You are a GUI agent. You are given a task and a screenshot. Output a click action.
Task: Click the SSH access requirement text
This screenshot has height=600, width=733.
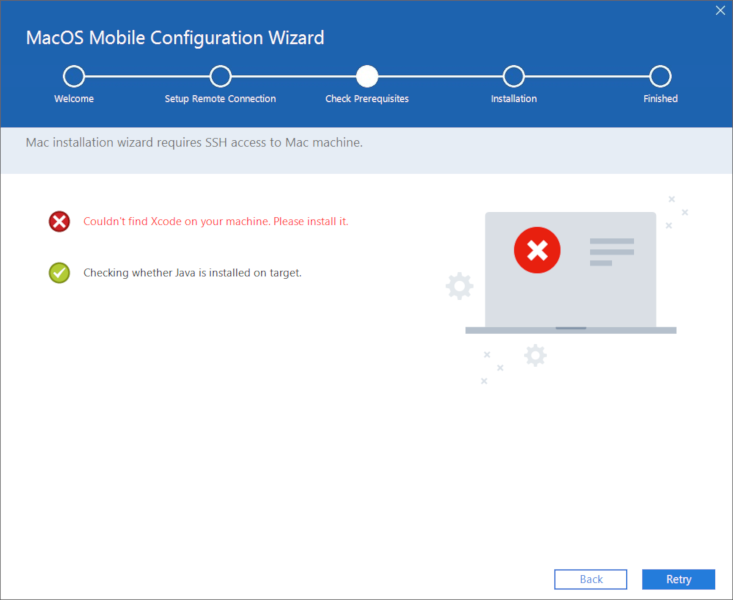[194, 142]
